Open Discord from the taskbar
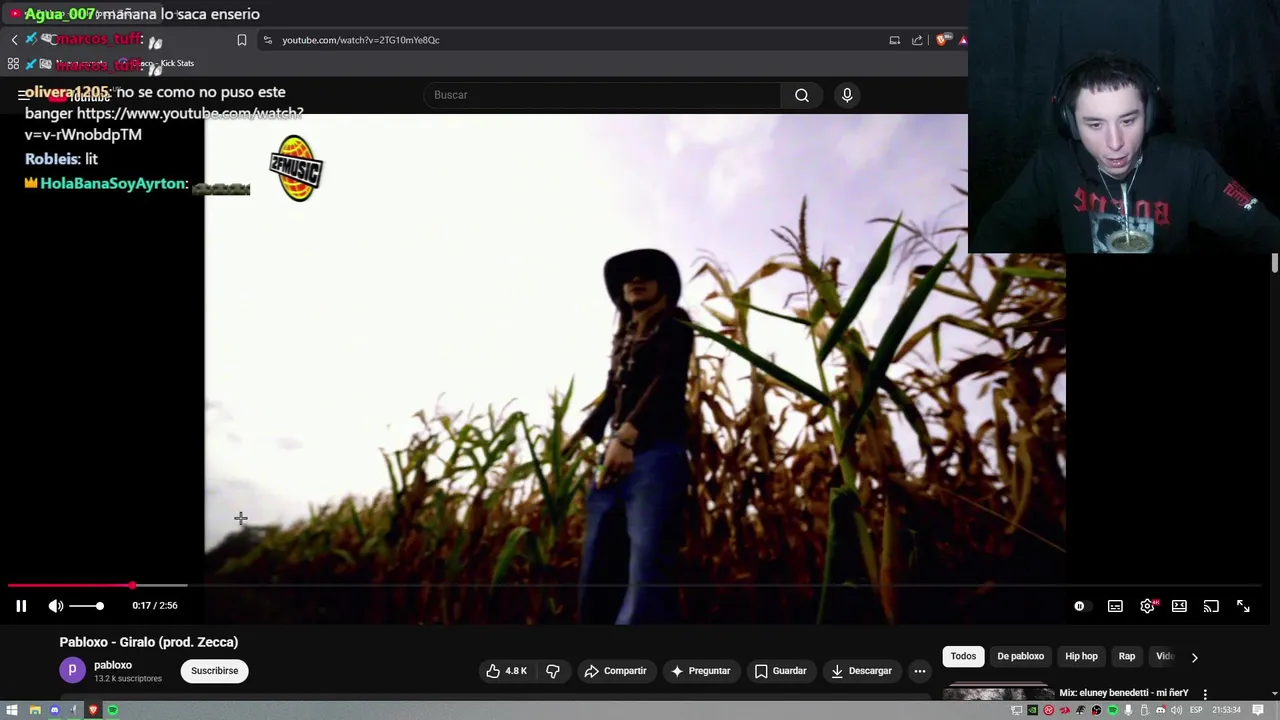The image size is (1280, 720). click(54, 710)
